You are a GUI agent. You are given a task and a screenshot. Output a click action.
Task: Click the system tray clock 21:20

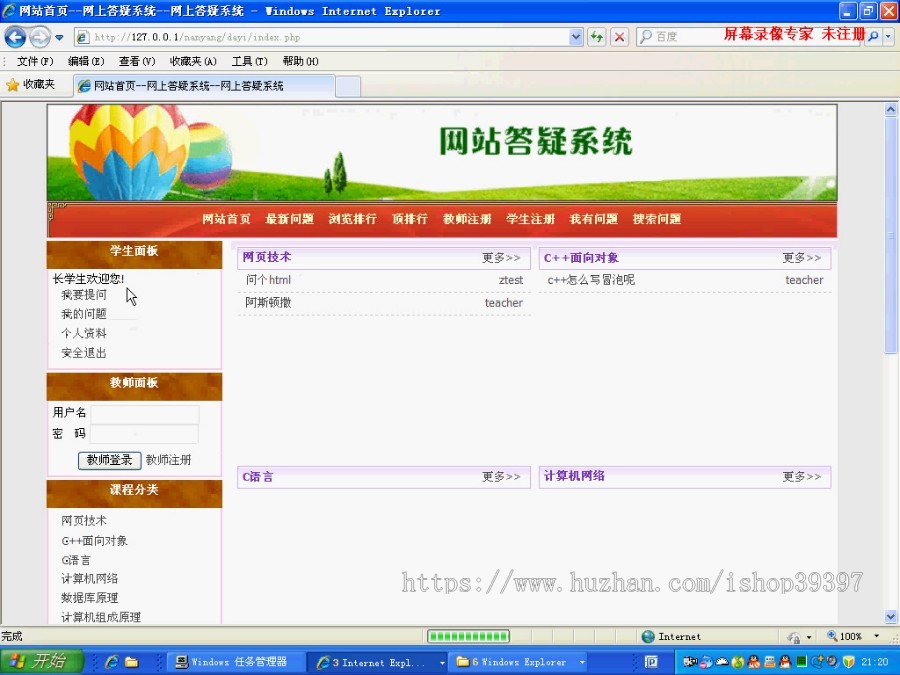[875, 662]
